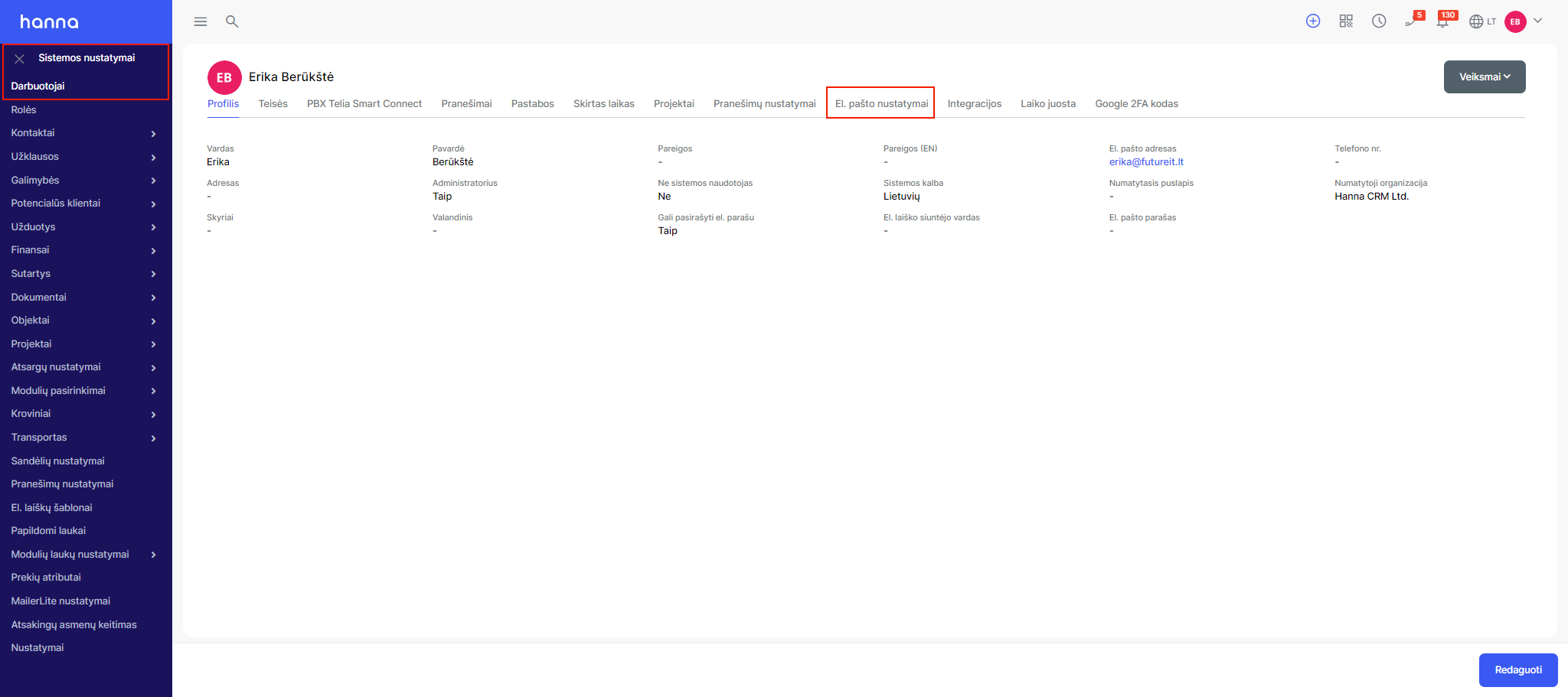Expand the Kroviniai sidebar chevron
1568x697 pixels.
click(153, 415)
